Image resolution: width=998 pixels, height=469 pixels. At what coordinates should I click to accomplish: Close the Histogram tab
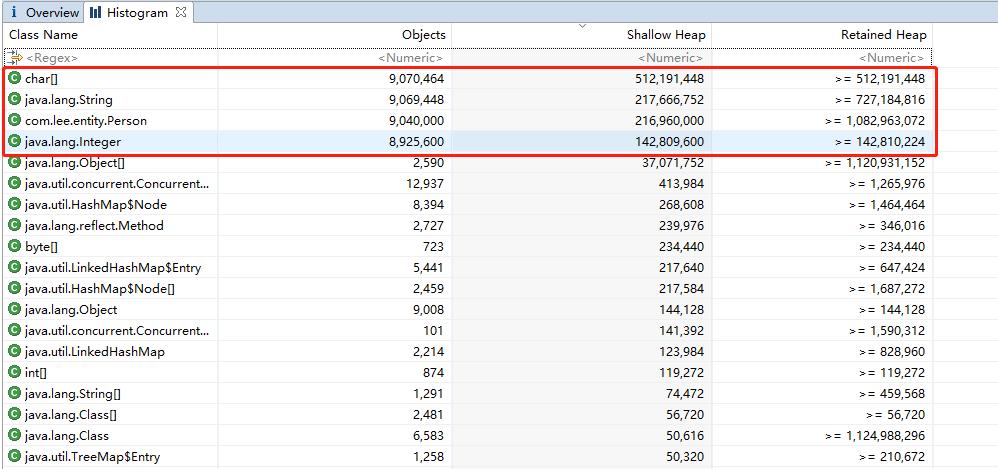click(181, 13)
